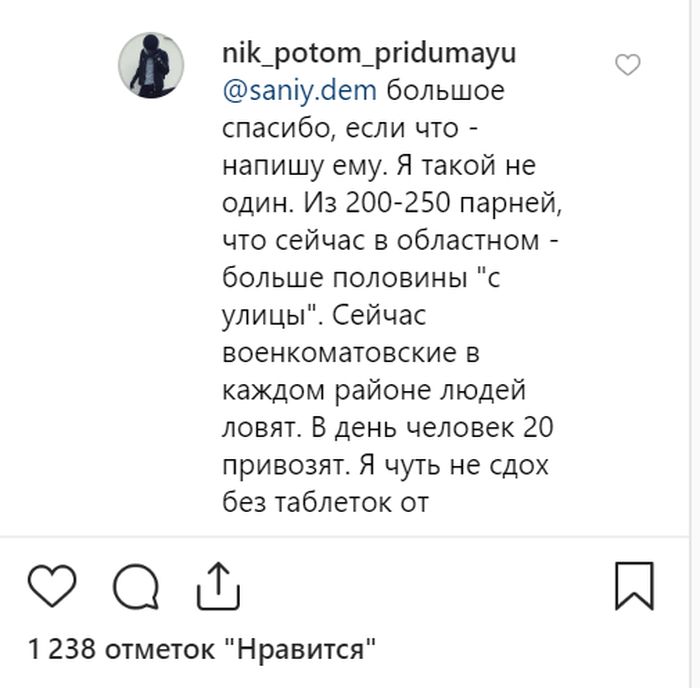Viewport: 700px width, 688px height.
Task: Open comments via the speech bubble icon
Action: [x=135, y=586]
